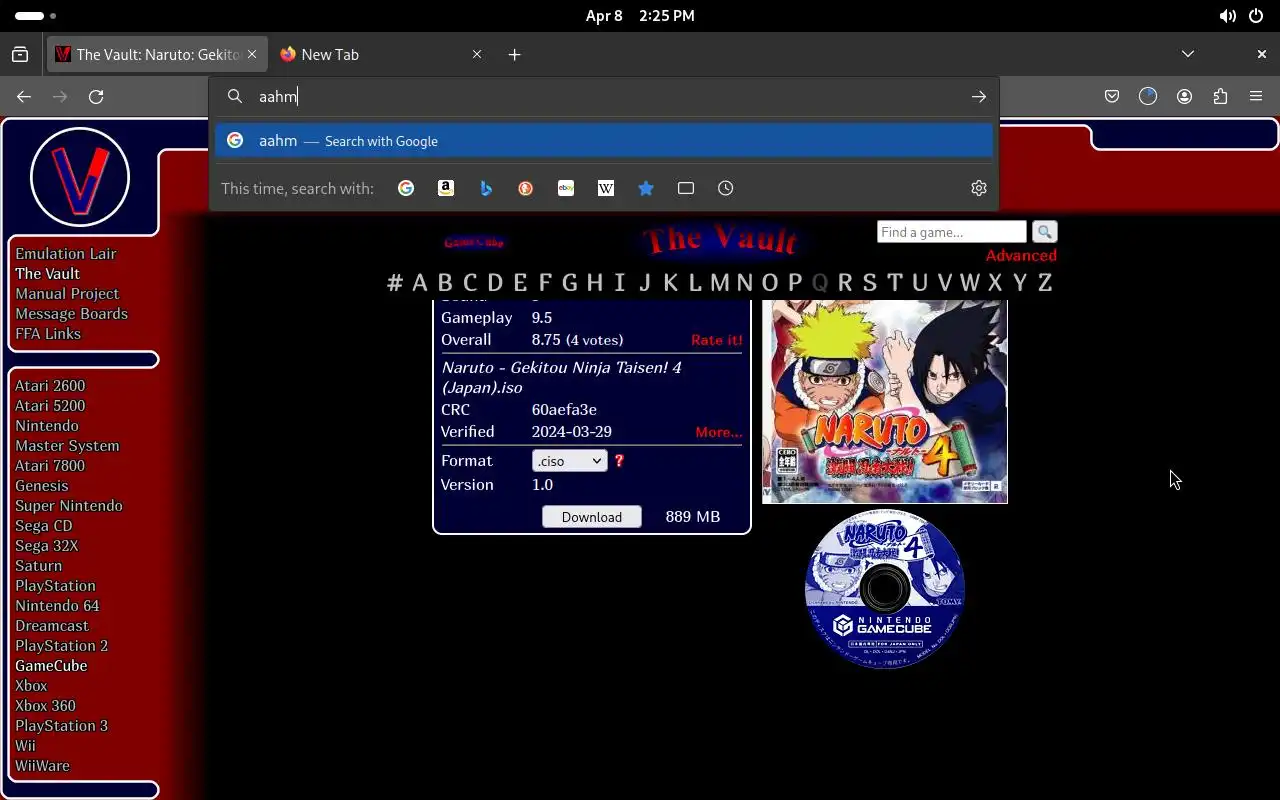This screenshot has height=800, width=1280.
Task: Click GameCube logo in page header
Action: [x=474, y=242]
